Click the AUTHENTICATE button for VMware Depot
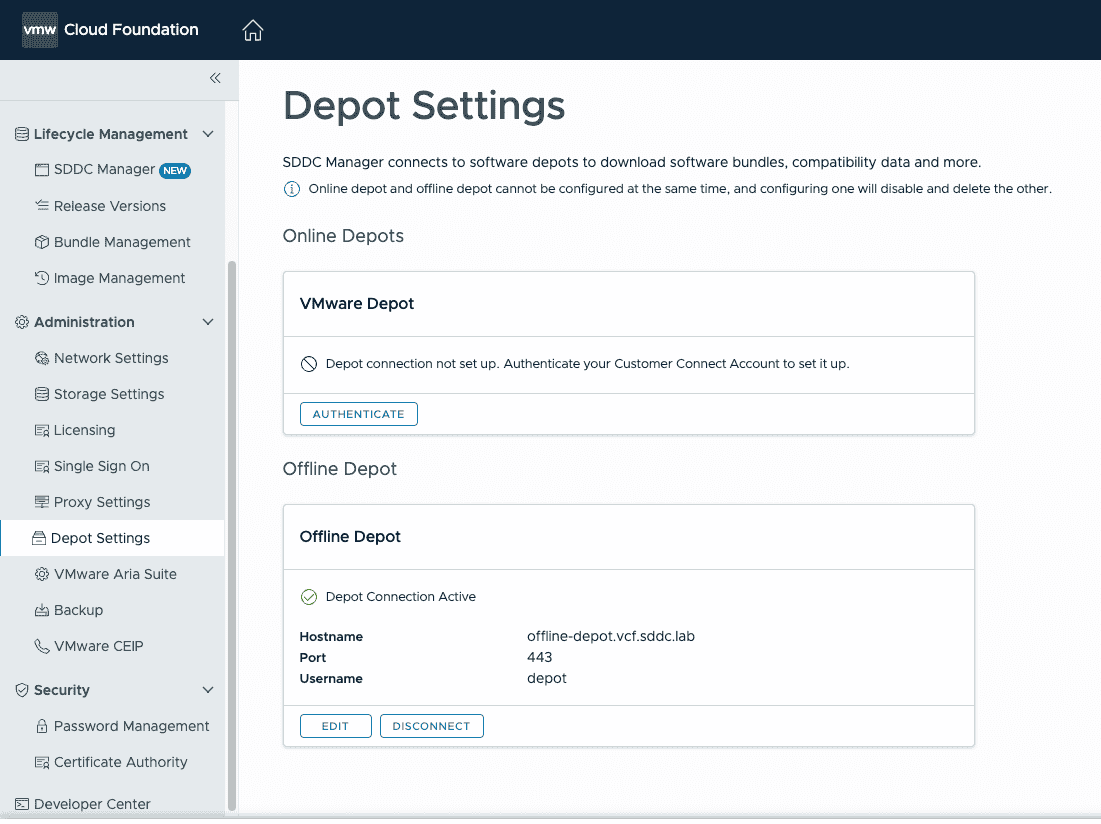 click(358, 413)
